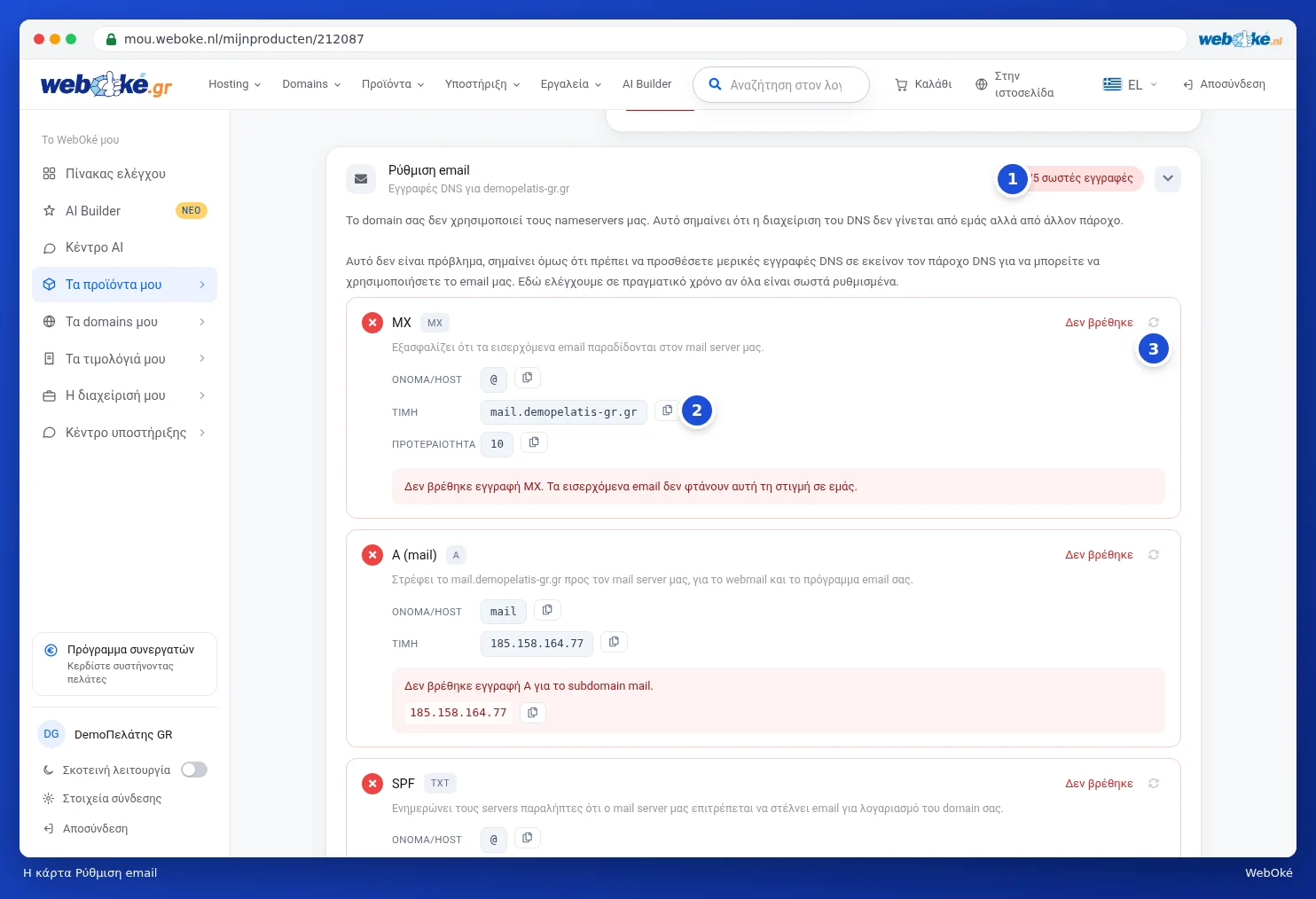Open the EL language selector
Viewport: 1316px width, 899px height.
pyautogui.click(x=1131, y=84)
